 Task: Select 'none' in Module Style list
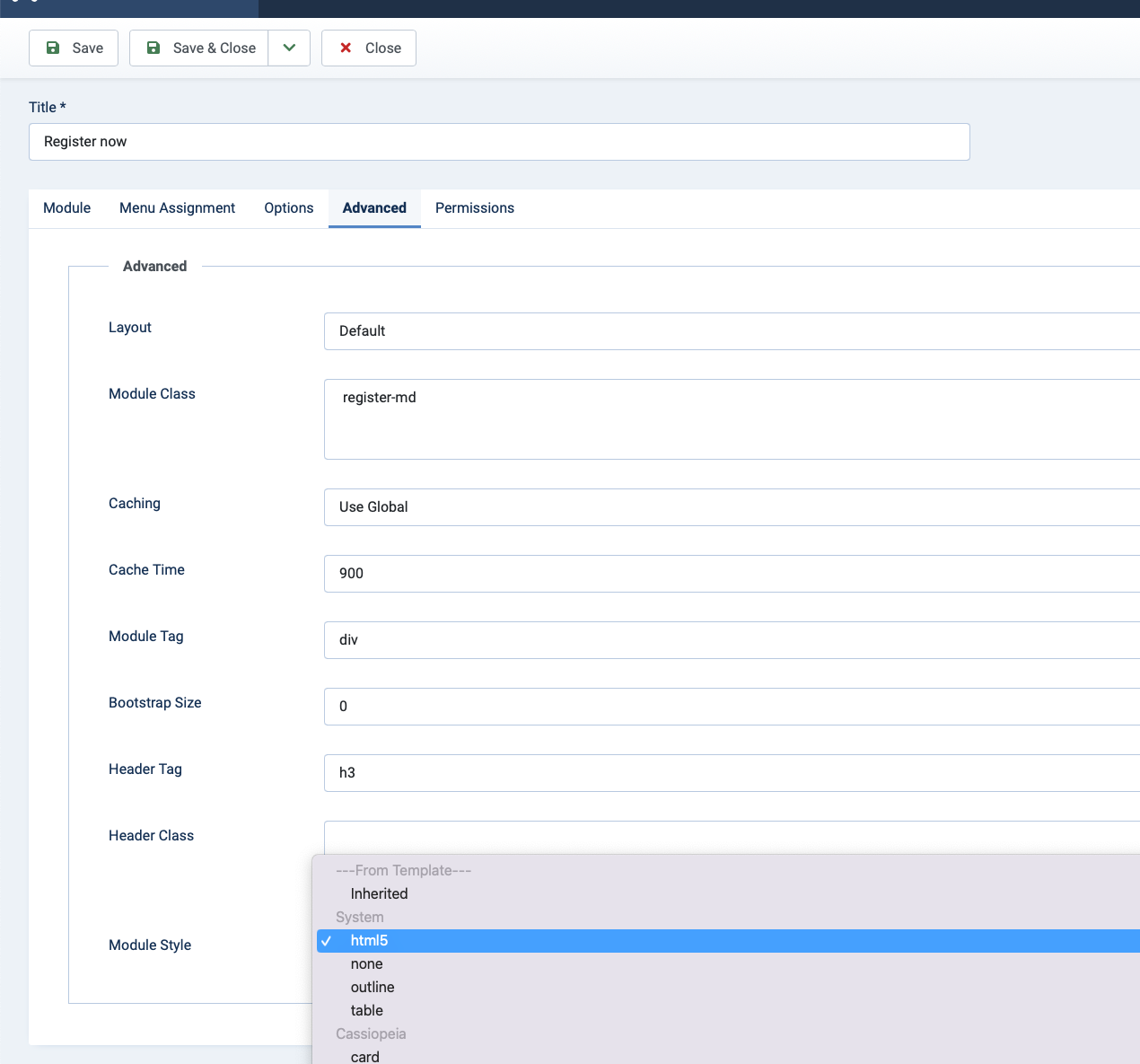point(366,964)
